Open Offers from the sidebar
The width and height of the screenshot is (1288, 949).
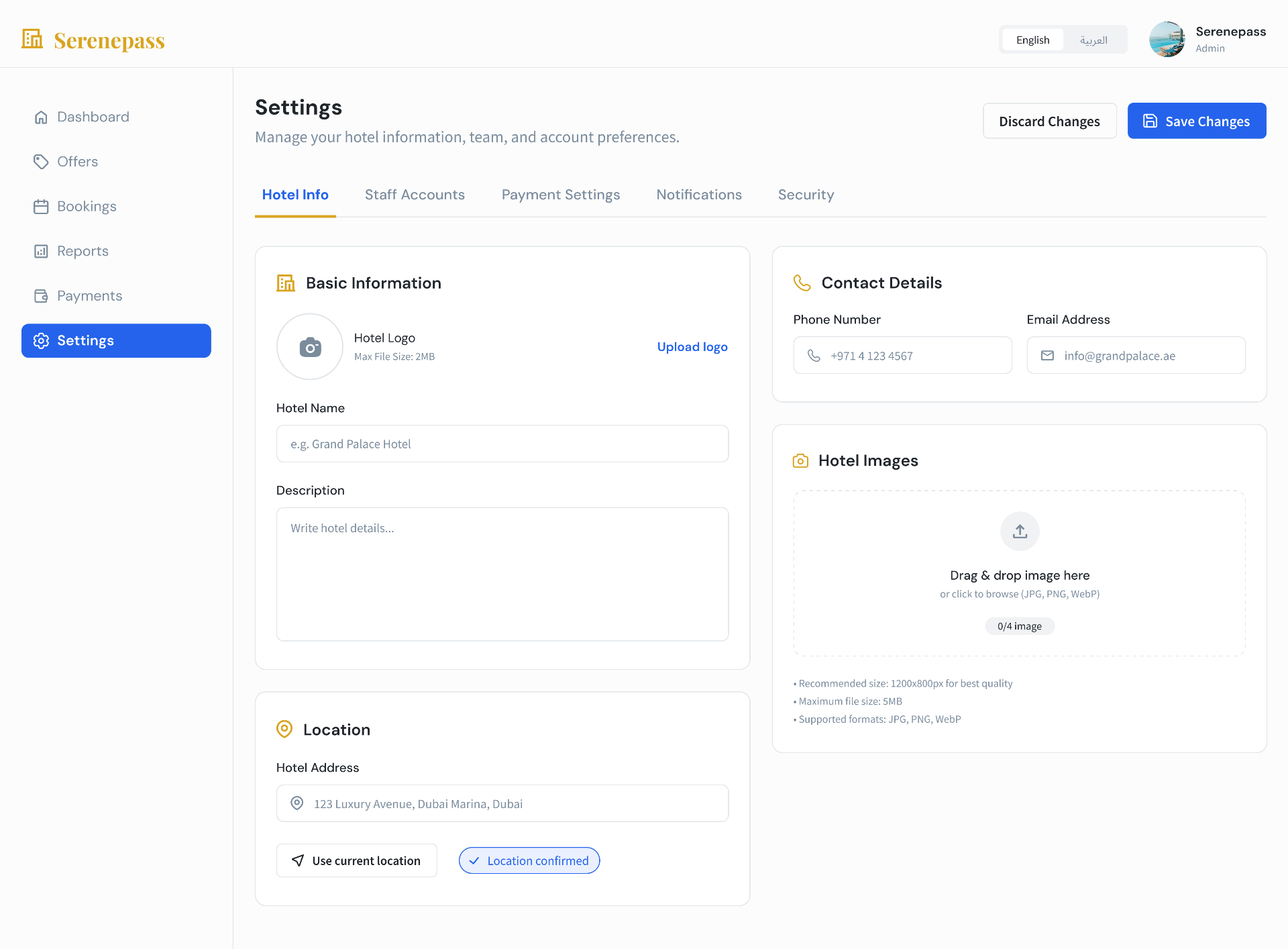(116, 162)
